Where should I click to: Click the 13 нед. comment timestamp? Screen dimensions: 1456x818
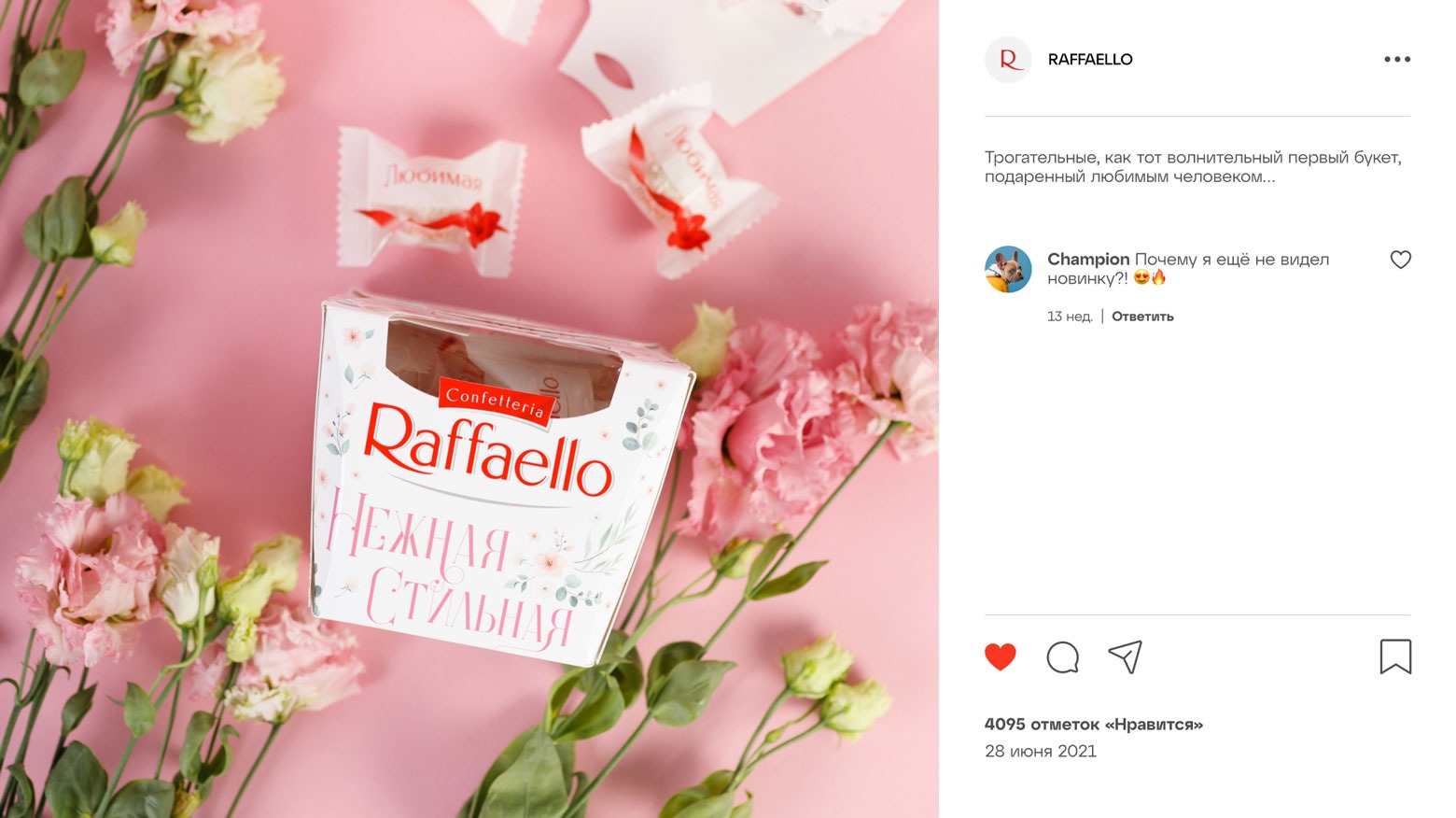1070,317
